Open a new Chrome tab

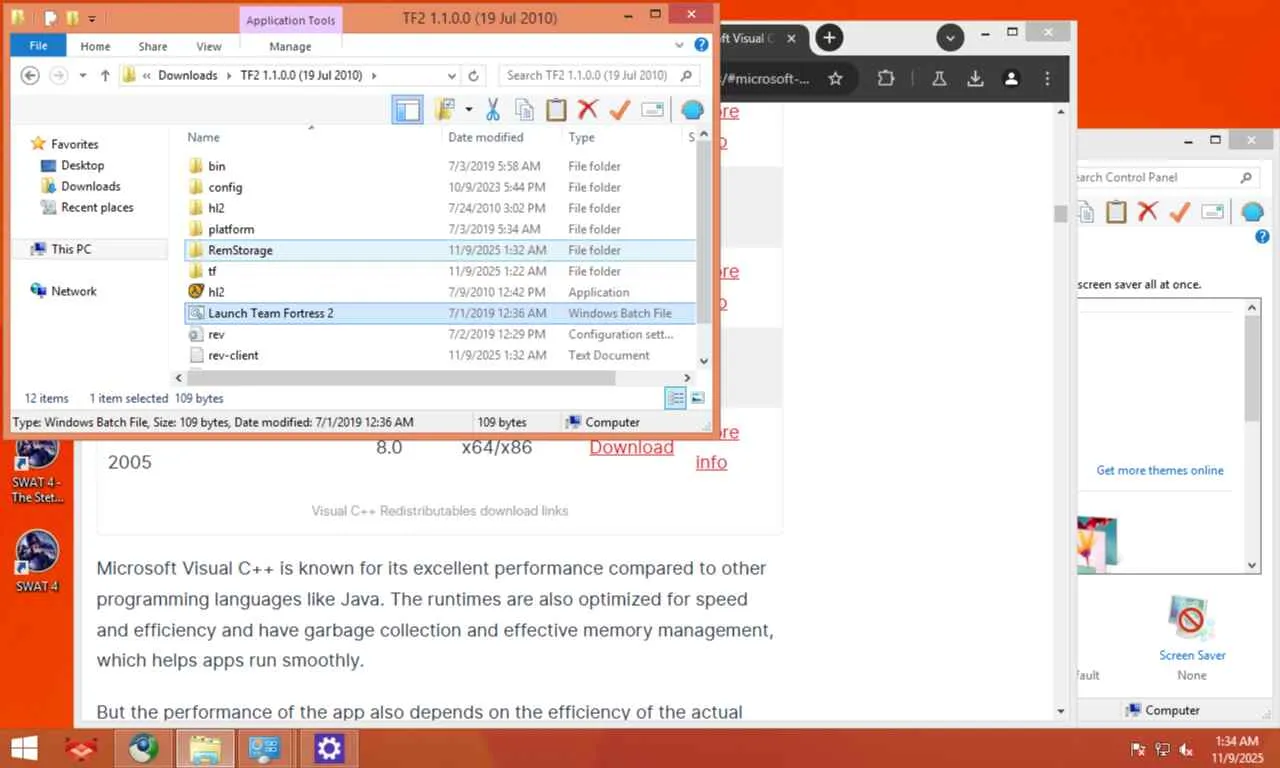pos(829,38)
